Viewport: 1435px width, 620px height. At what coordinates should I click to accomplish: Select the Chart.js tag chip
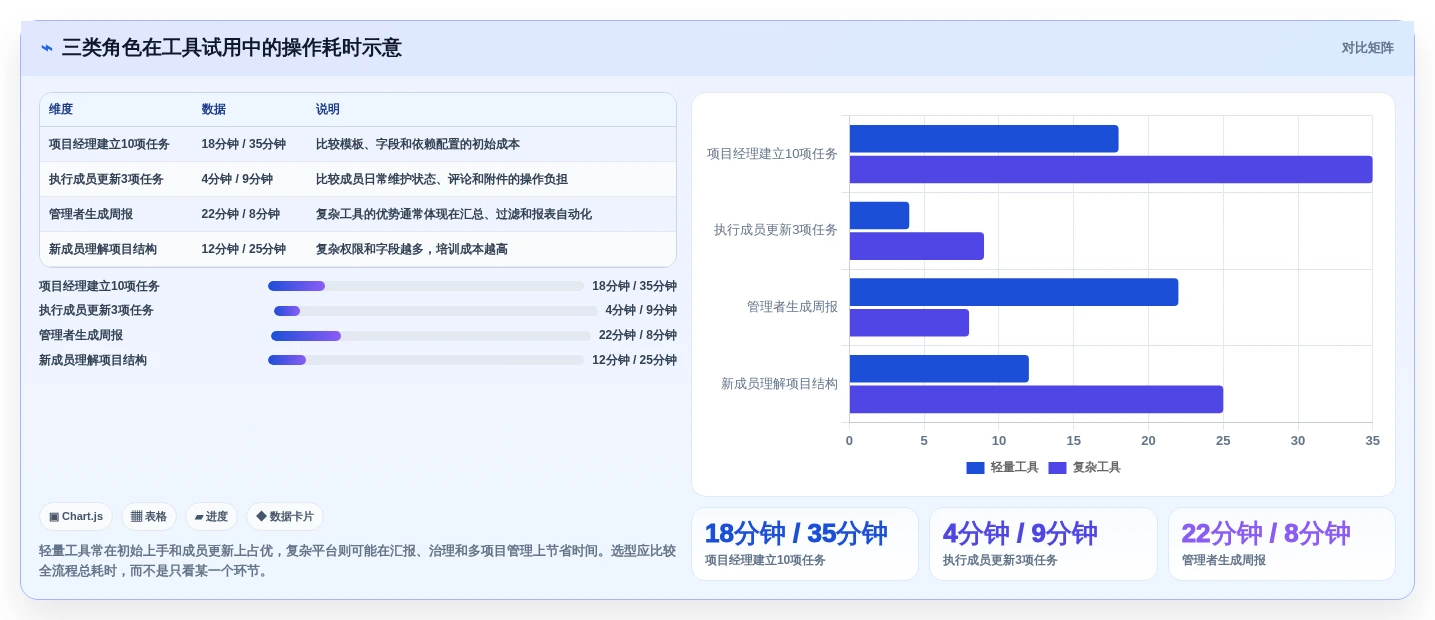click(76, 517)
